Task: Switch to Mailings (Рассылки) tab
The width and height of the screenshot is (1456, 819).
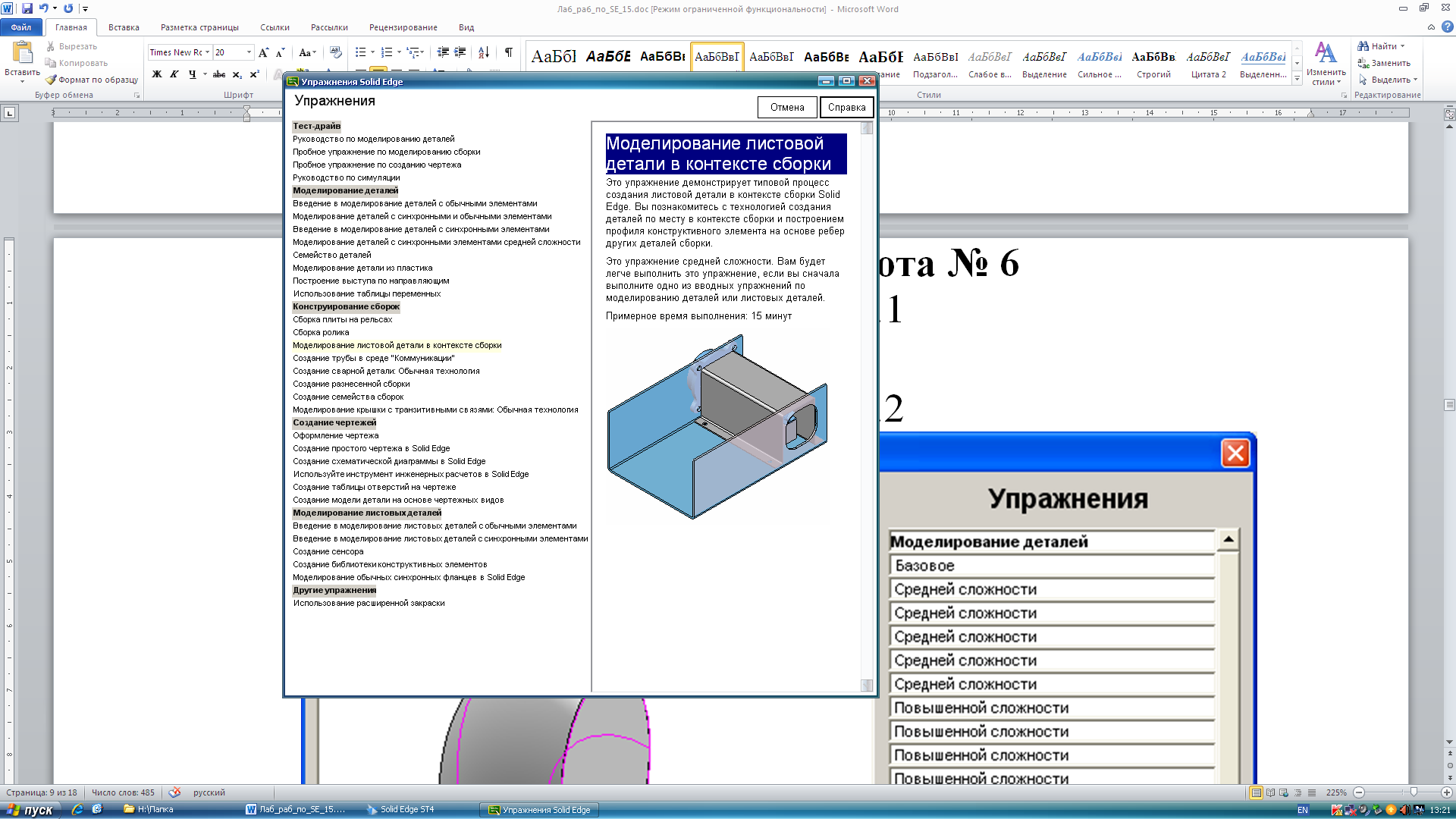Action: (329, 27)
